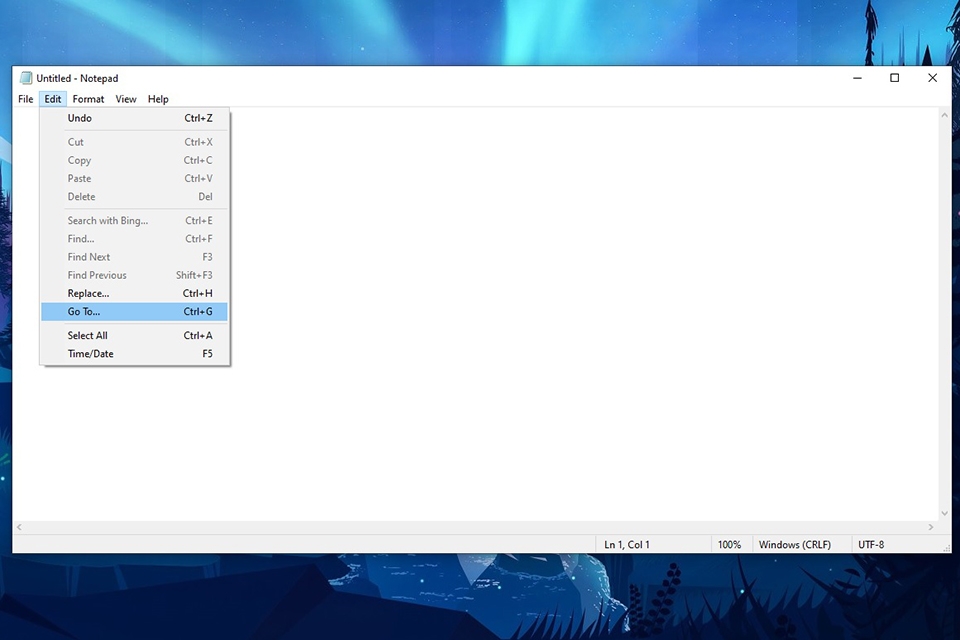
Task: Click "Find Previous" in the Edit menu
Action: coord(96,275)
